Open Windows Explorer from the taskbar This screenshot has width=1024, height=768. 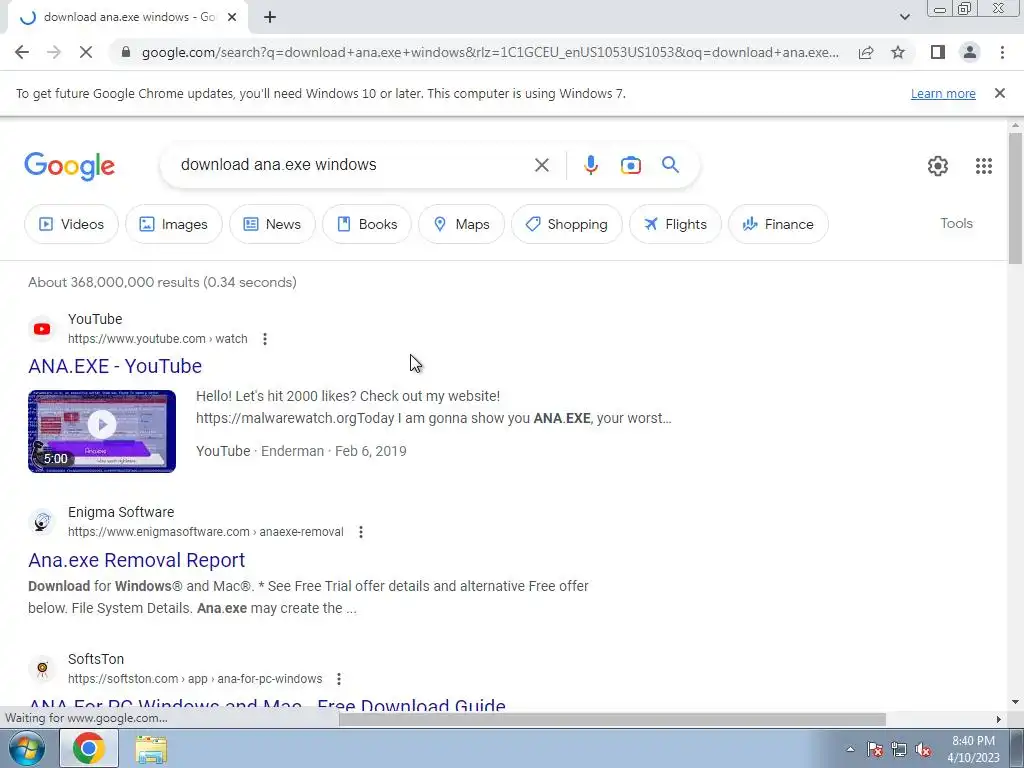(x=151, y=749)
